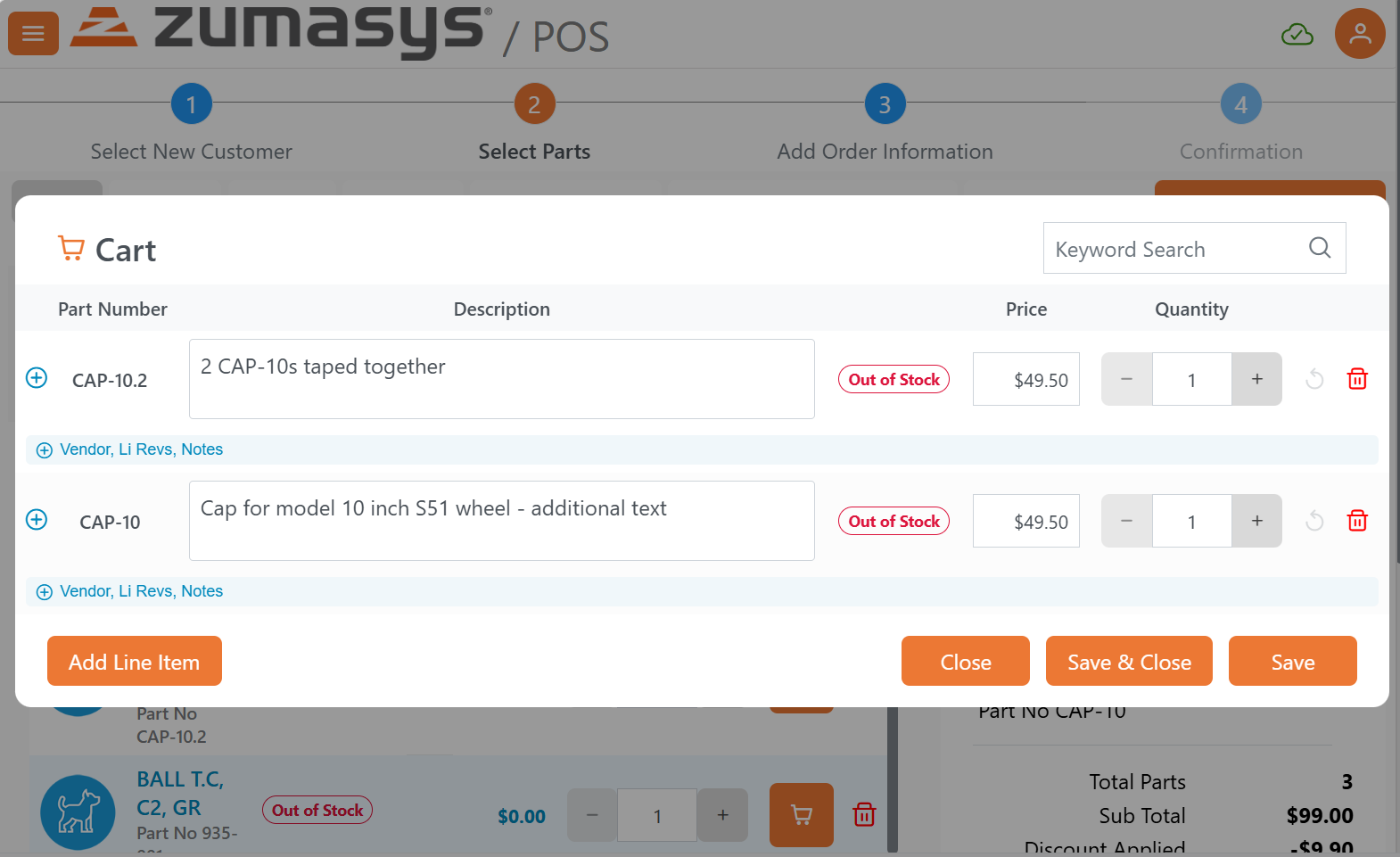
Task: Delete CAP-10 line with trash icon
Action: [x=1357, y=521]
